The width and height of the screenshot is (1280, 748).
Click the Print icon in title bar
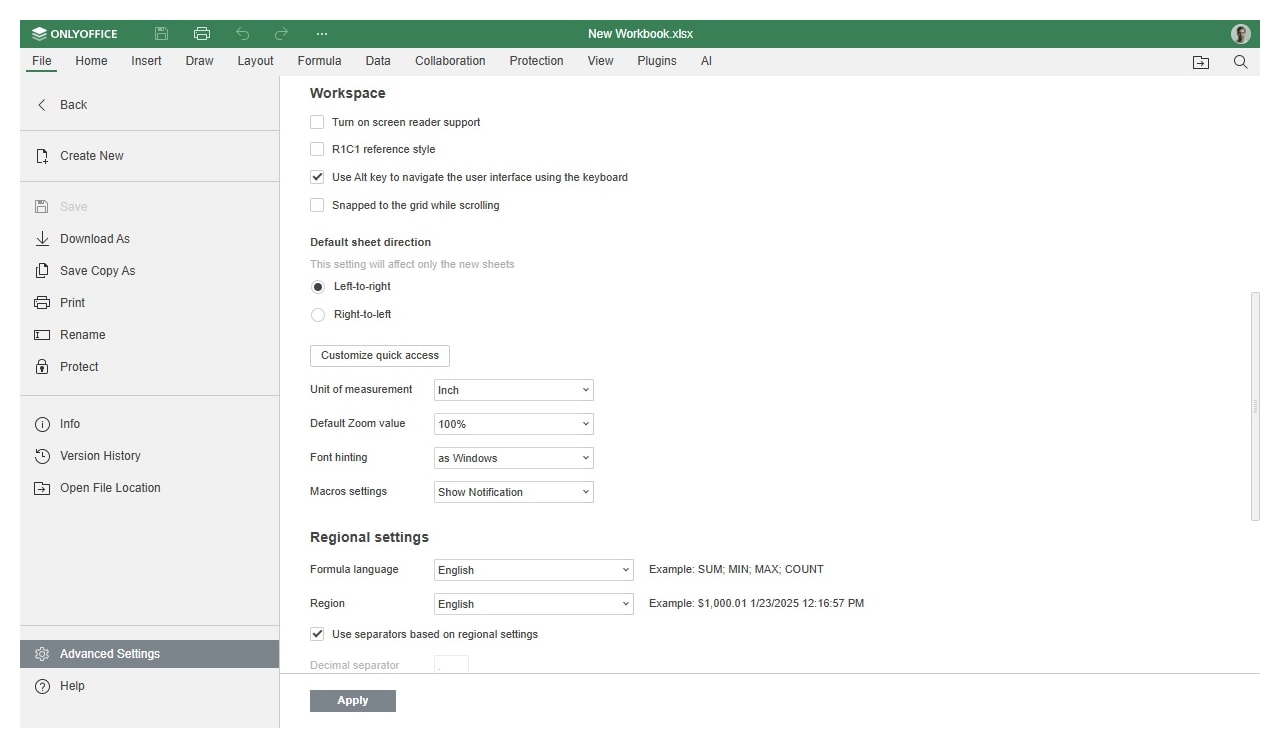[x=202, y=33]
